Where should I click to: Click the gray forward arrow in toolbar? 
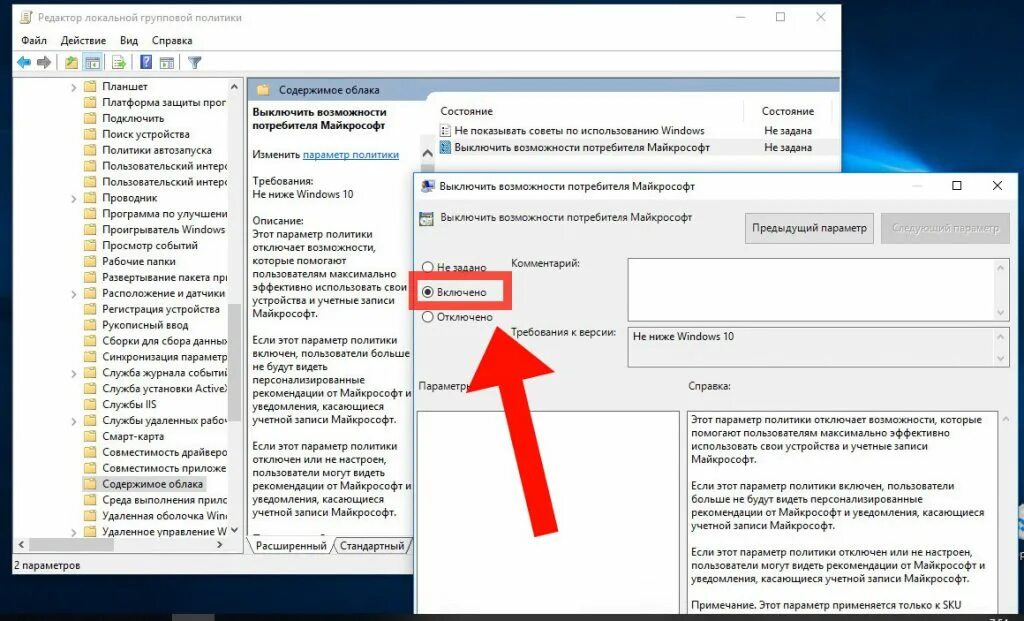coord(44,62)
